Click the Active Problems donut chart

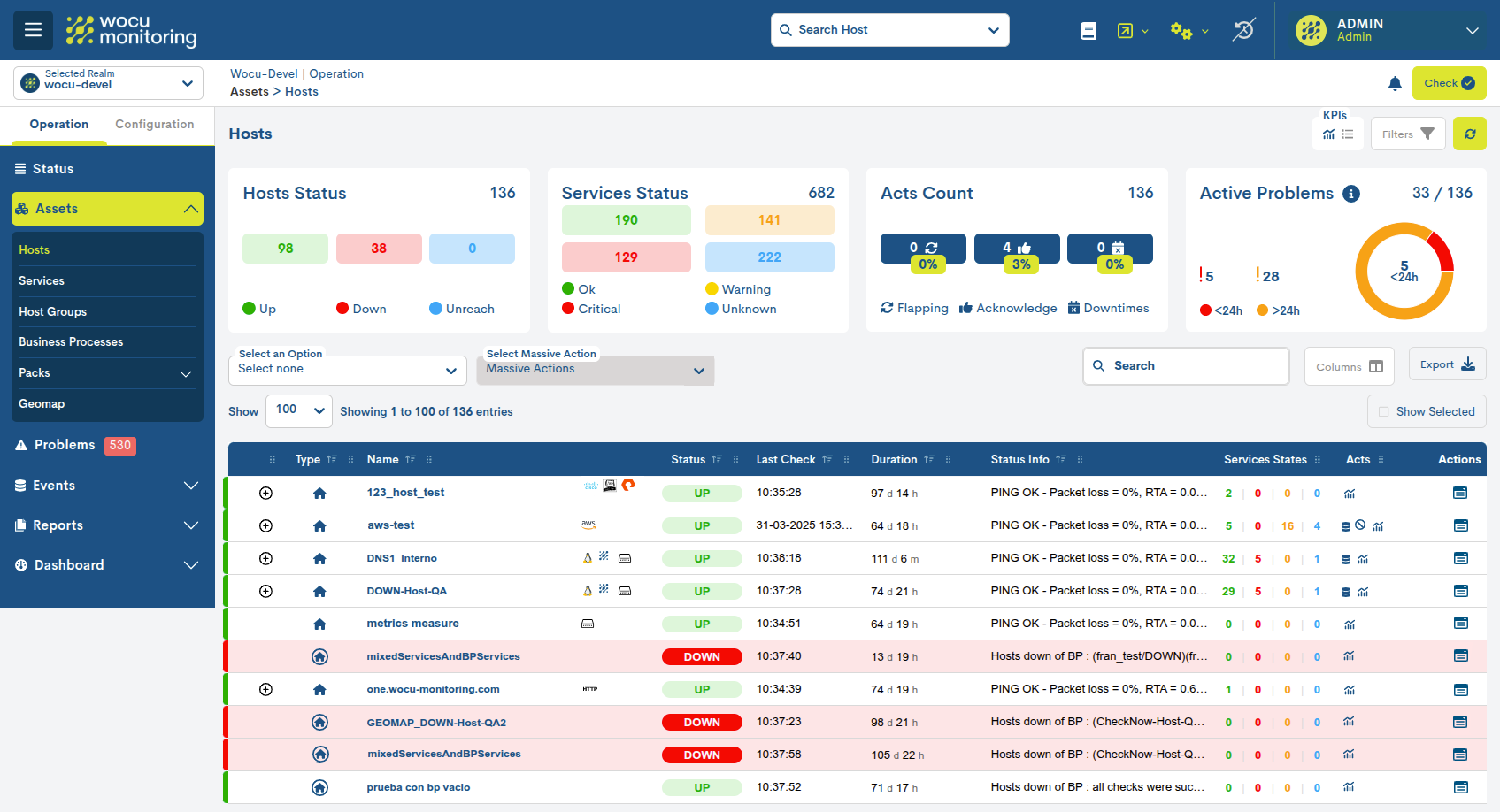1404,272
